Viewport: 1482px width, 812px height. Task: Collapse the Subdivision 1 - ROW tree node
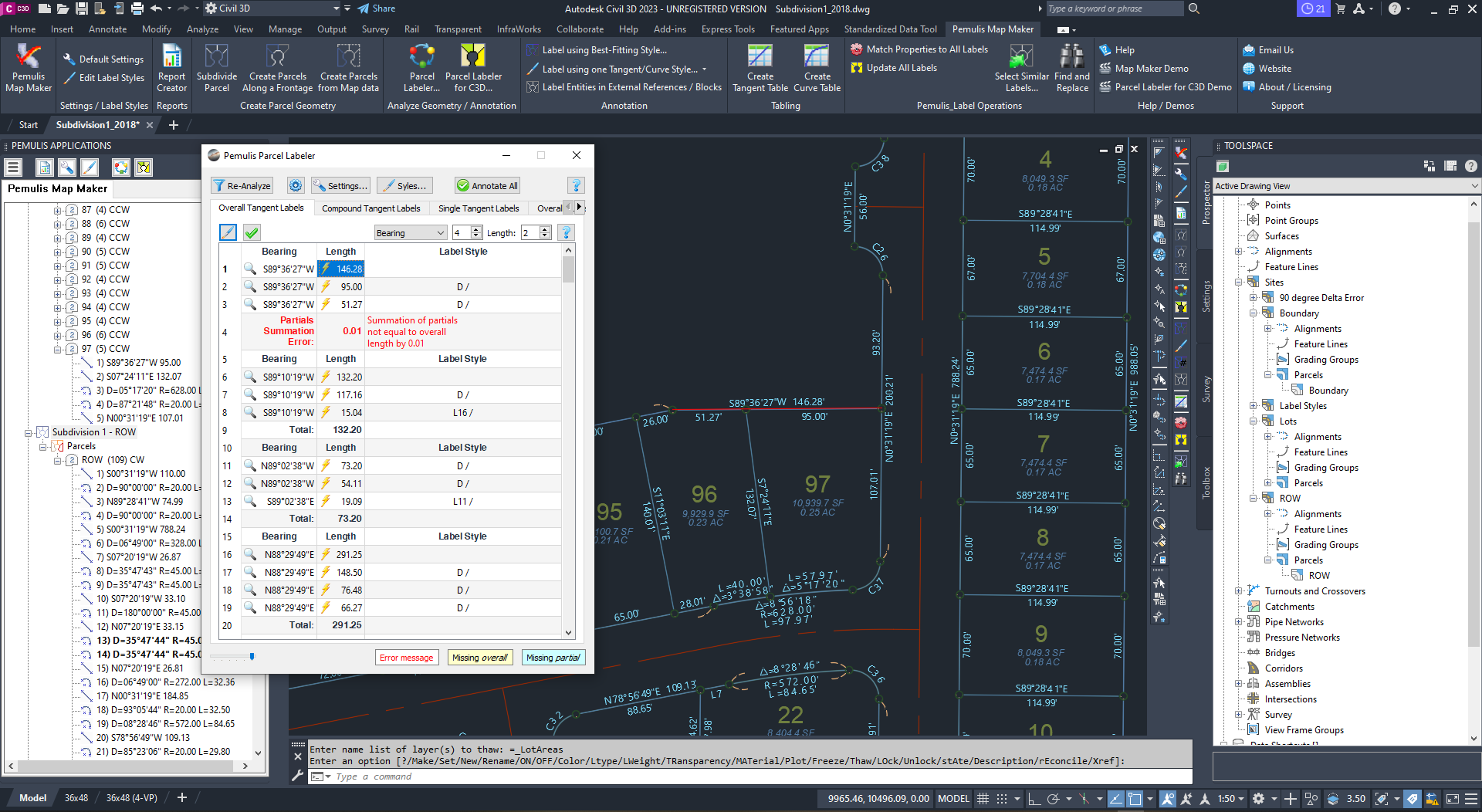[x=29, y=432]
